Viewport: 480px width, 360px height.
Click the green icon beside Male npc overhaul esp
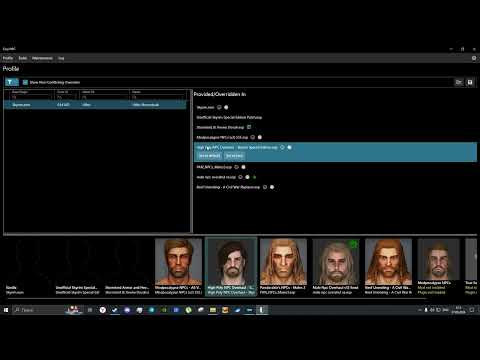pyautogui.click(x=254, y=177)
